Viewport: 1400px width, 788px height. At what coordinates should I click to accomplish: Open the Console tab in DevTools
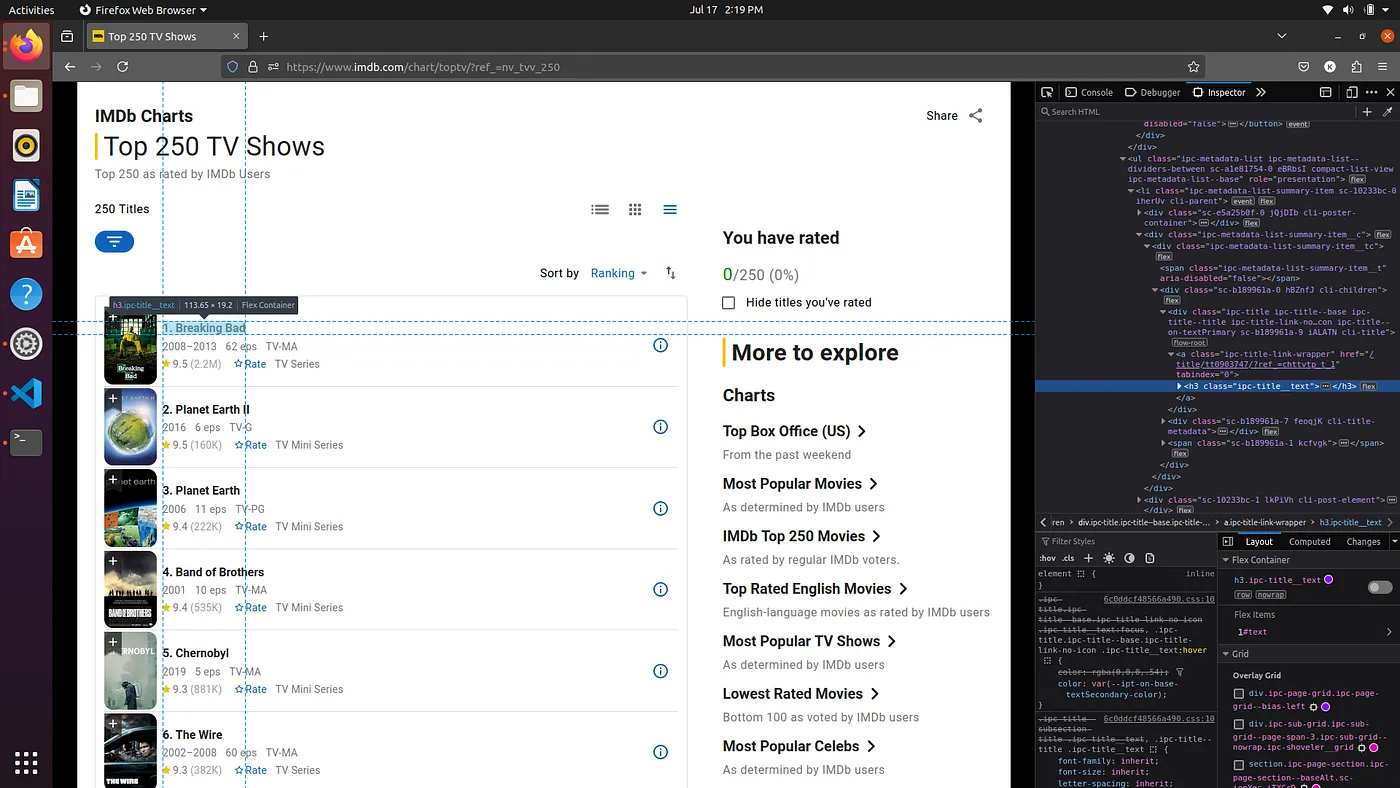point(1090,92)
